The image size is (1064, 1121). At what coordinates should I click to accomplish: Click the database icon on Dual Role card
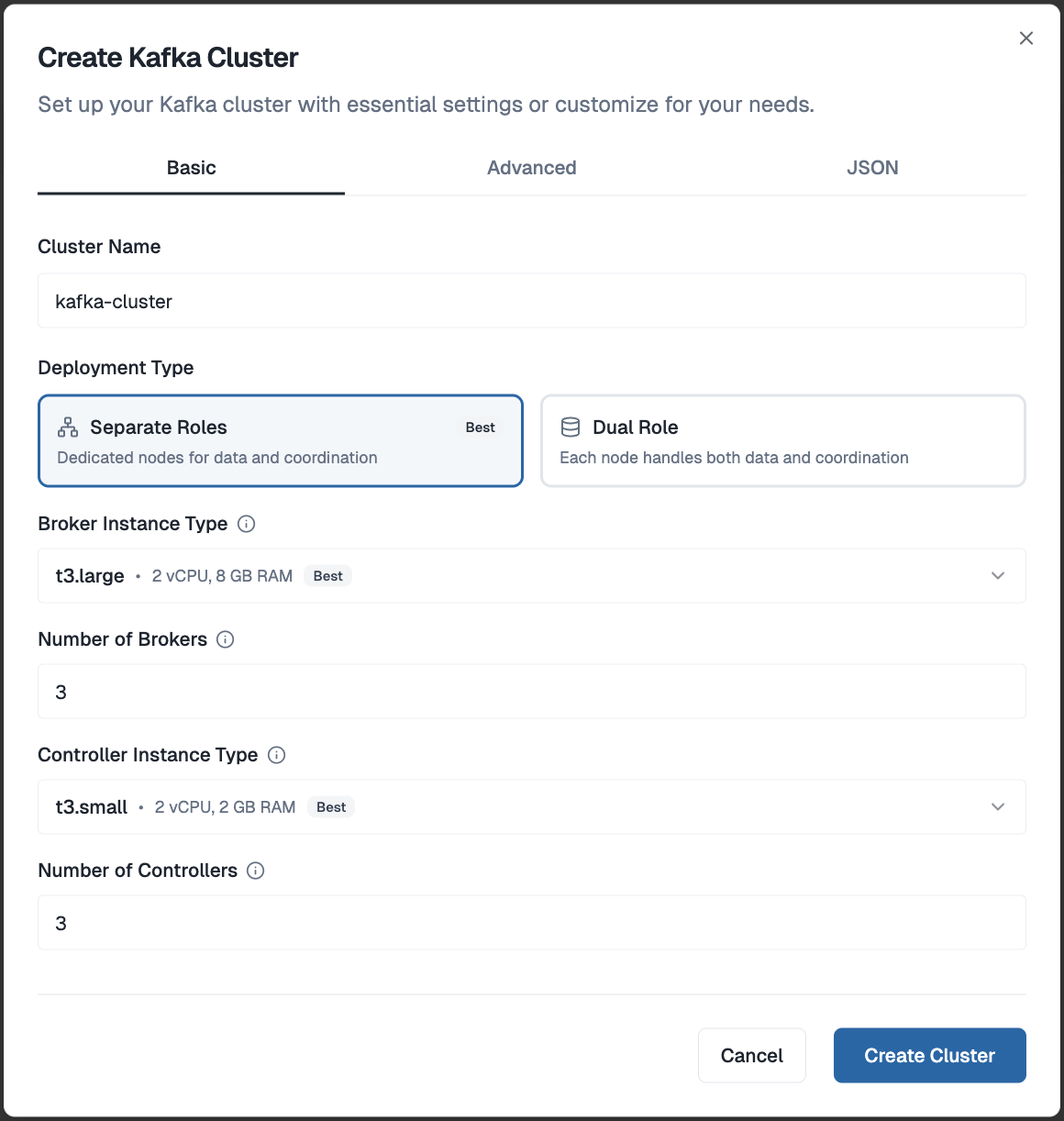(570, 427)
